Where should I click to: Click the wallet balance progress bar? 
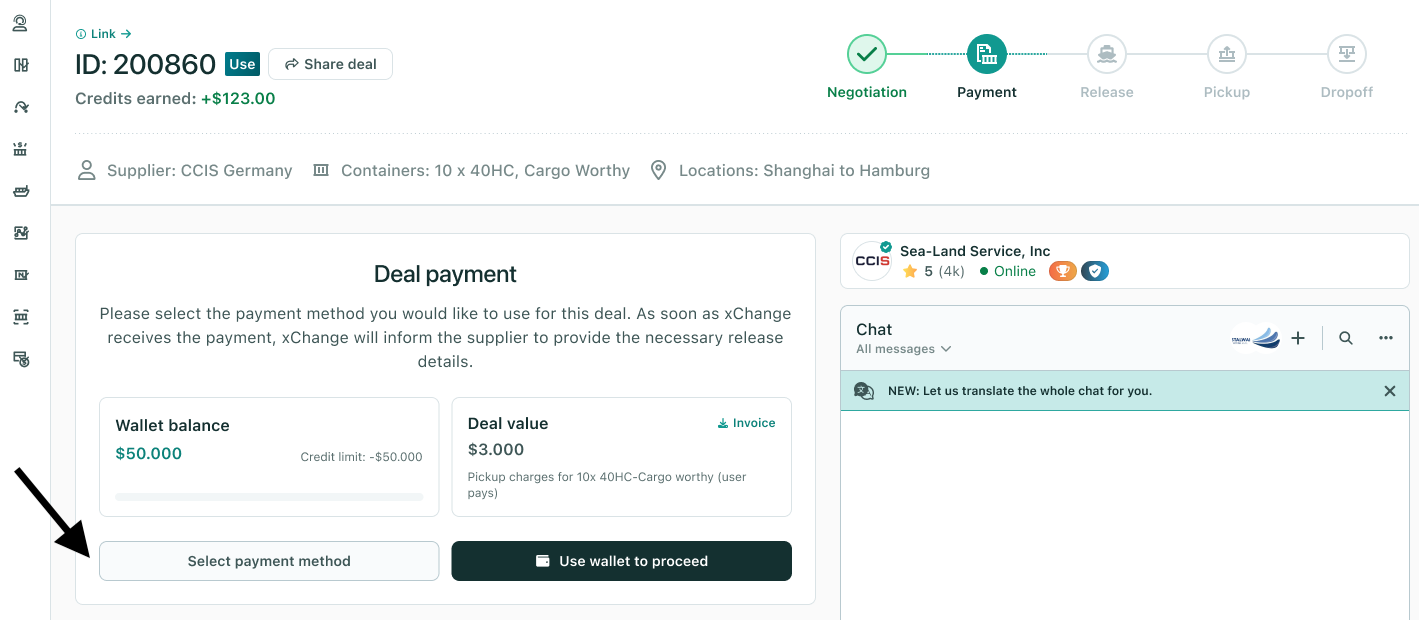(x=268, y=496)
